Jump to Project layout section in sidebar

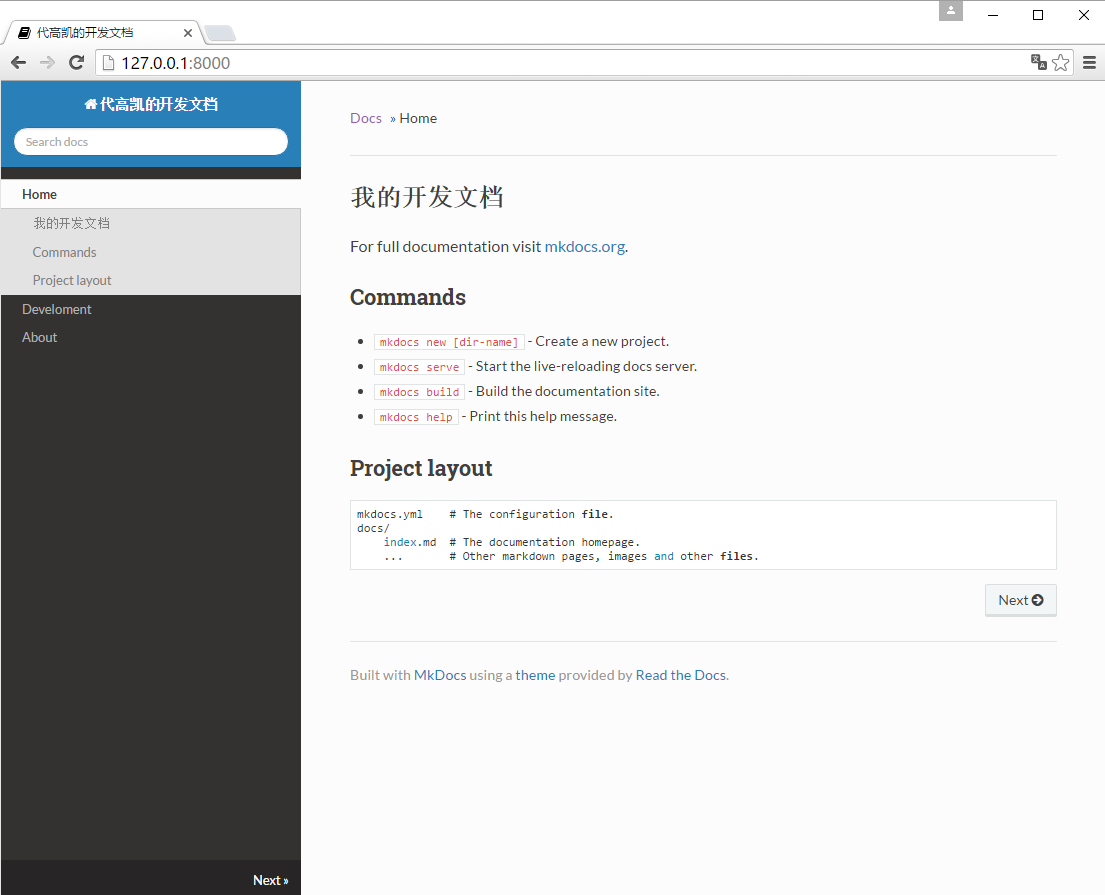(x=72, y=280)
